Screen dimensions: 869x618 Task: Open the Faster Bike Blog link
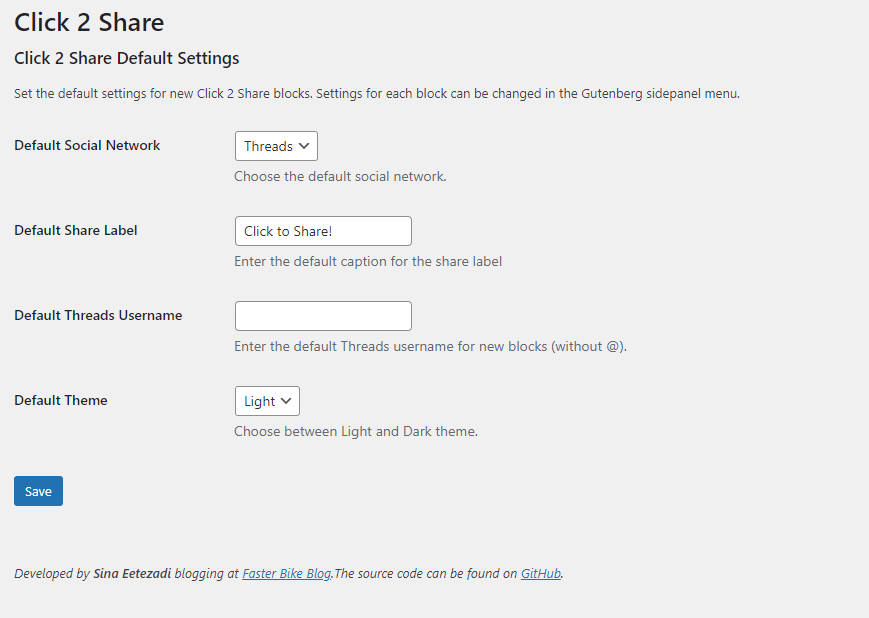(x=287, y=574)
